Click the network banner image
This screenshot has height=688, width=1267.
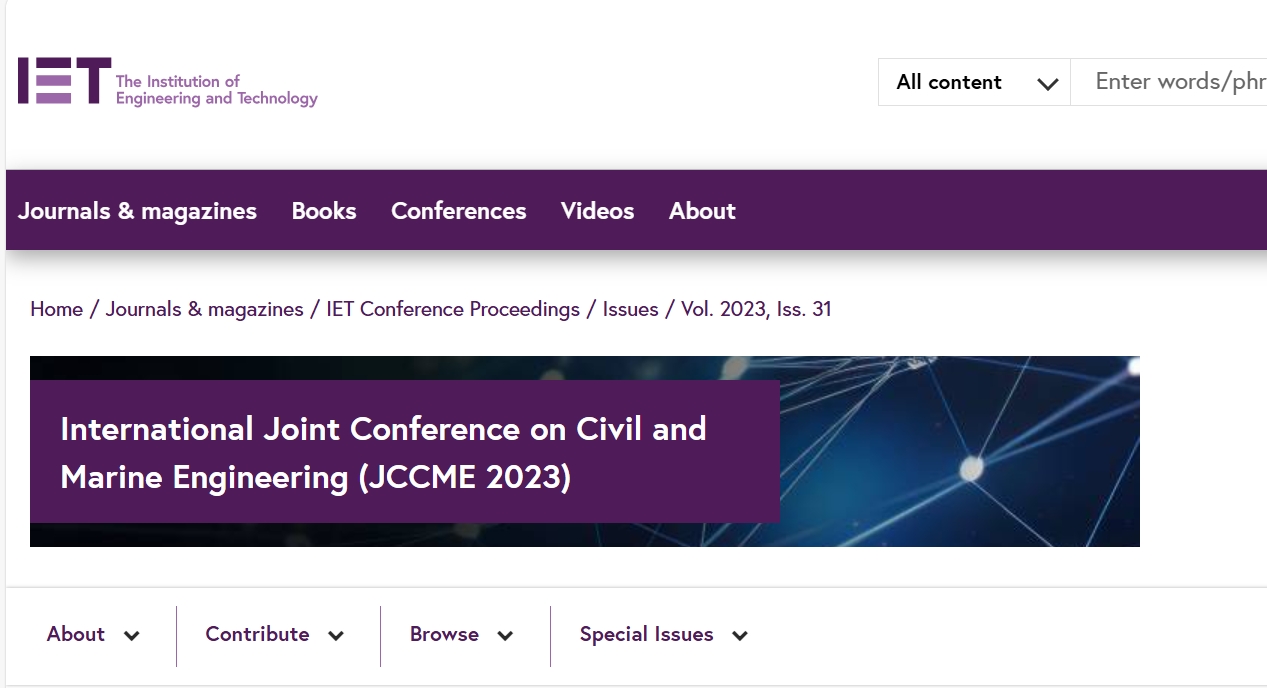tap(960, 451)
